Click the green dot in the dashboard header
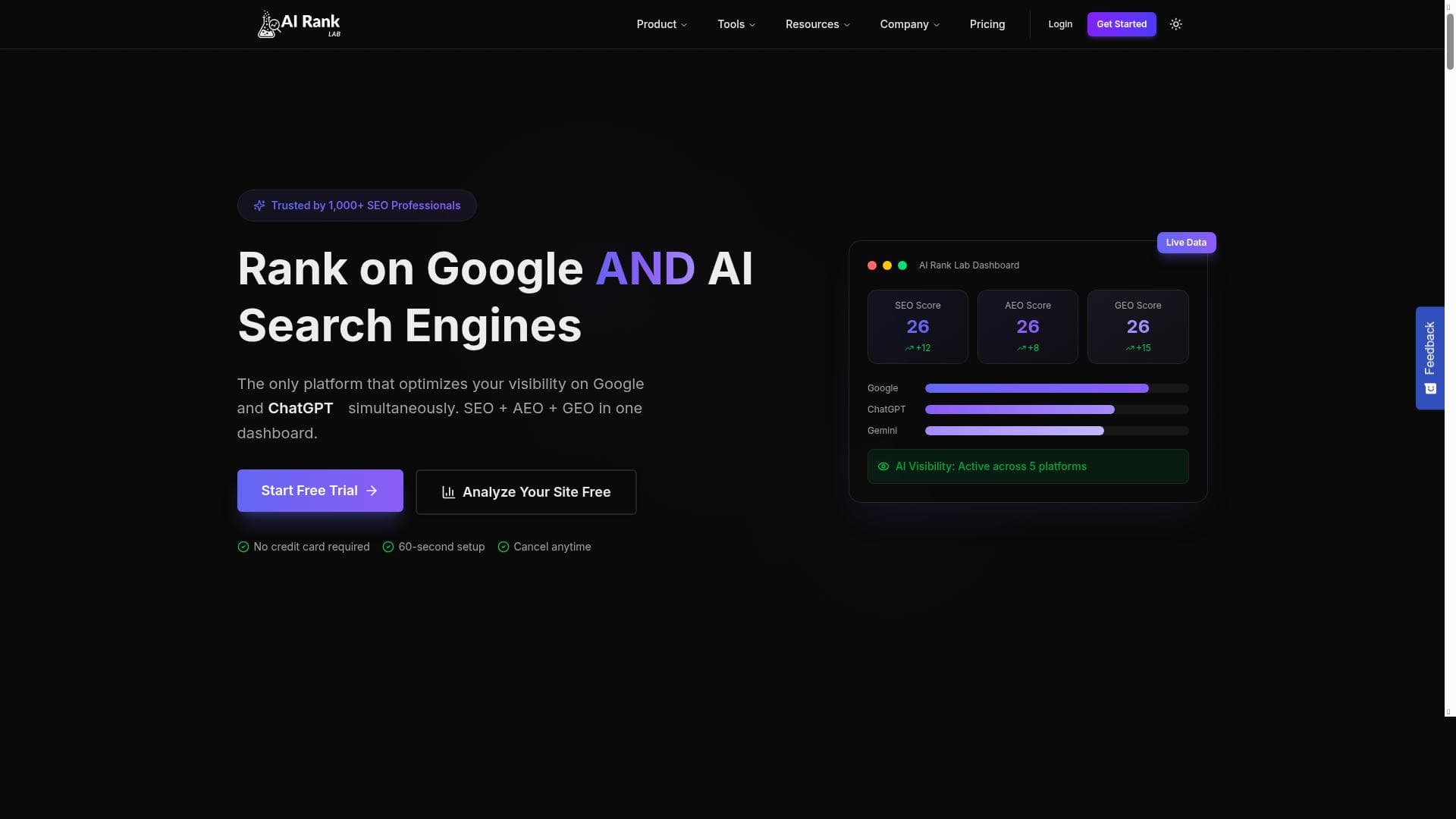Viewport: 1456px width, 819px height. [902, 265]
